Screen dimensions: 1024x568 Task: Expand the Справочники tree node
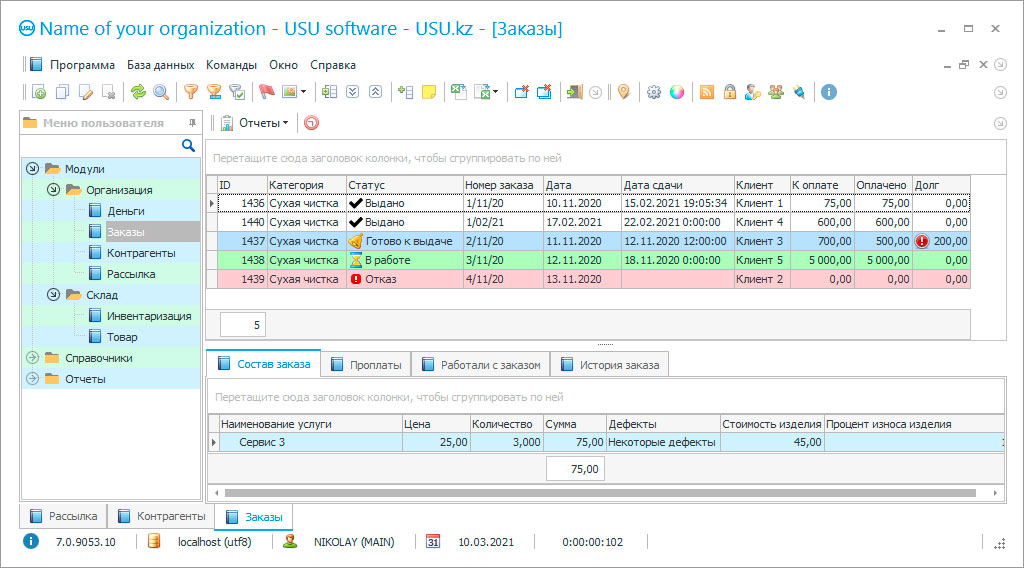[x=33, y=357]
